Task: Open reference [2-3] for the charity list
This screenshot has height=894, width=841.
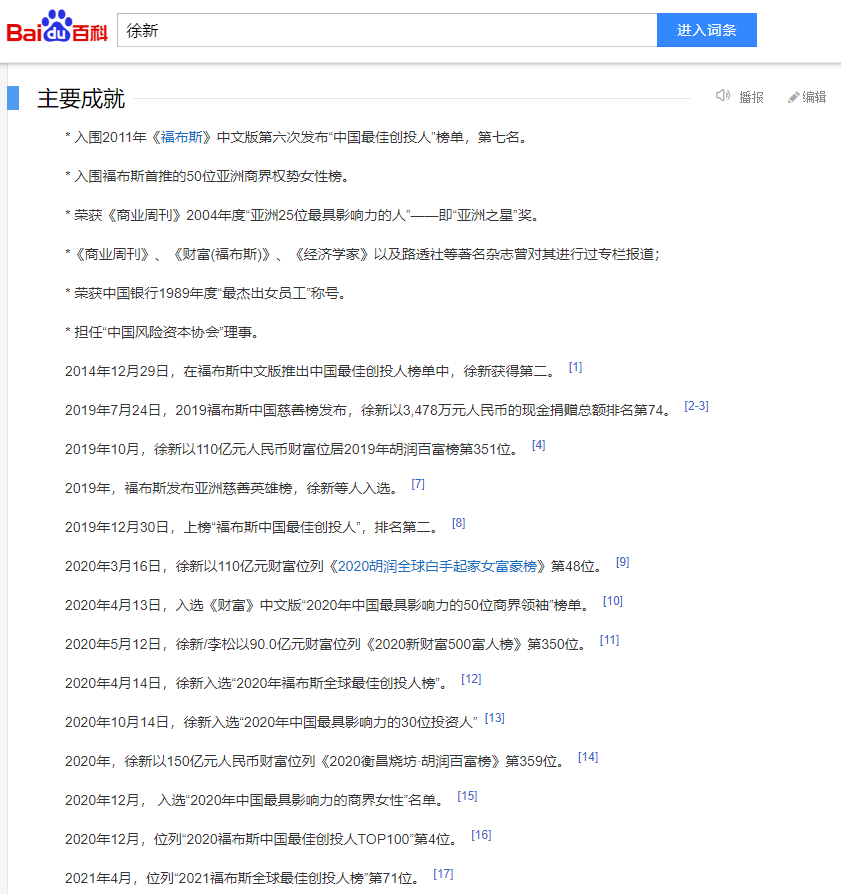Action: (698, 405)
